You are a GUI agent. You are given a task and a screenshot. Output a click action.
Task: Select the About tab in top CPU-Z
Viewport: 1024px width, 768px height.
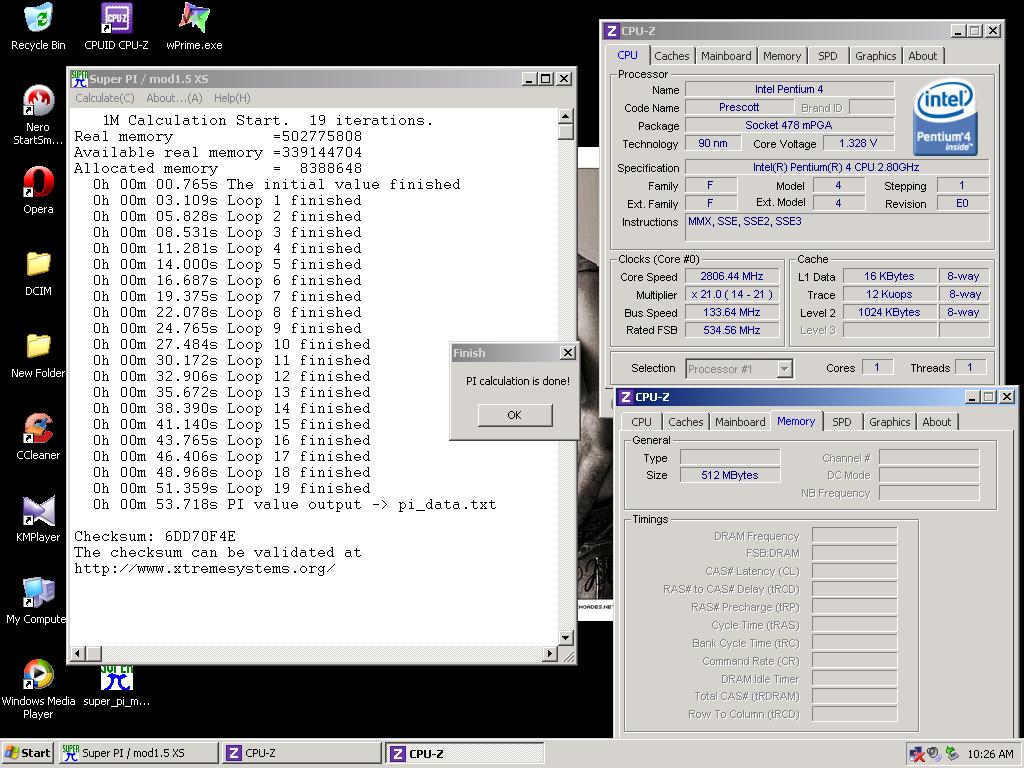click(922, 56)
